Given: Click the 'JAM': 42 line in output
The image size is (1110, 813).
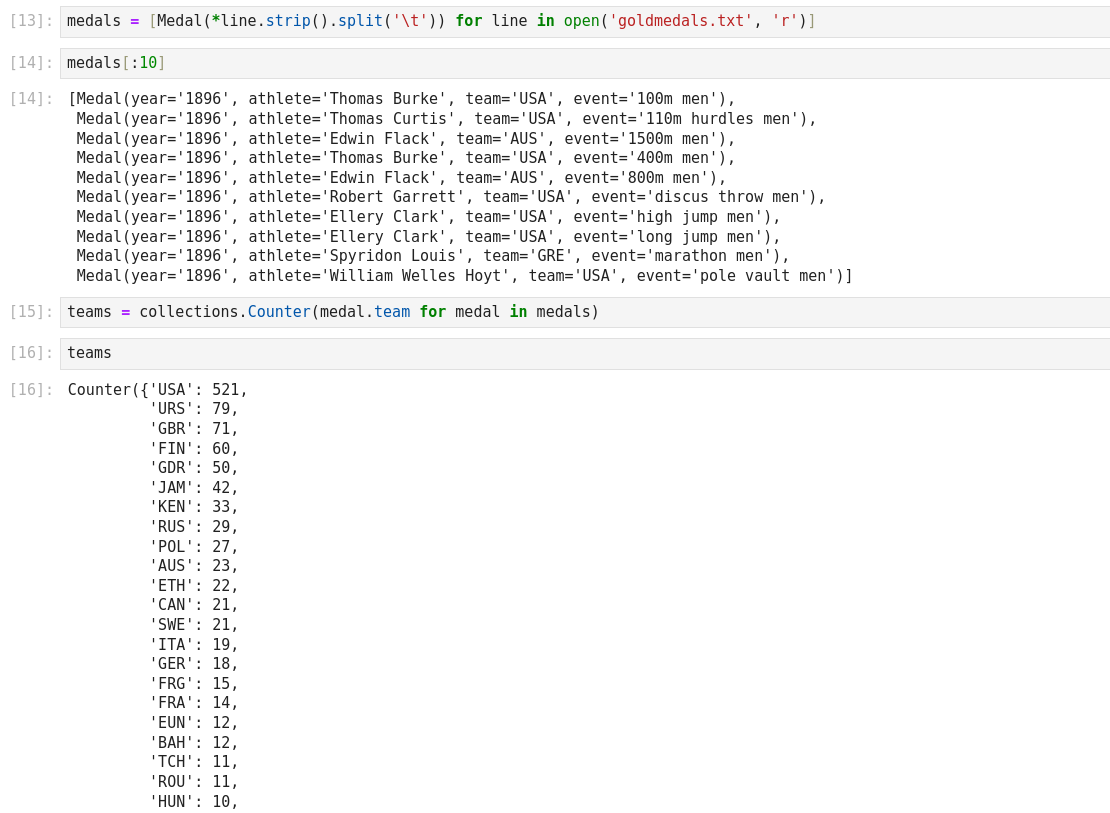Looking at the screenshot, I should (x=194, y=488).
